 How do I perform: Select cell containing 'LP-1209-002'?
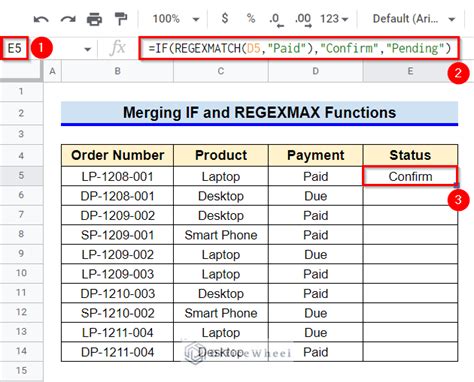pos(117,254)
